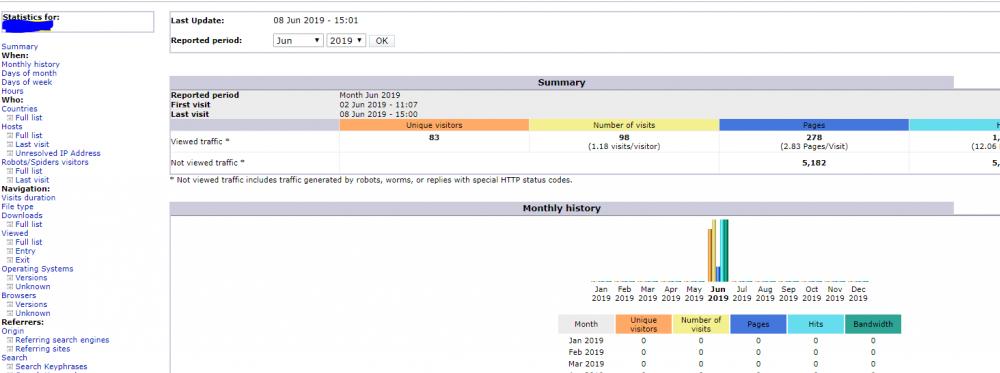This screenshot has width=1000, height=373.
Task: Click the page icon beside Entry
Action: pyautogui.click(x=10, y=251)
